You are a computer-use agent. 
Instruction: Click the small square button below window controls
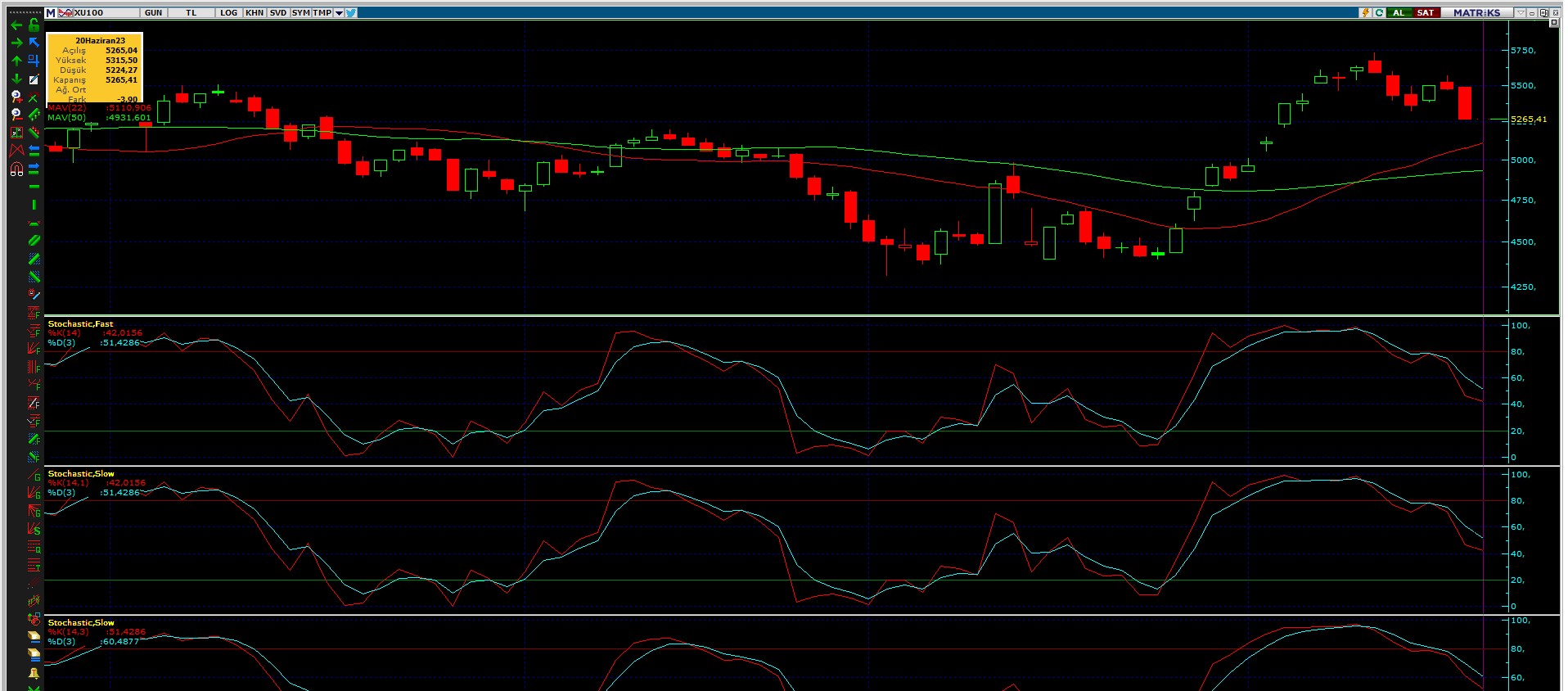click(1554, 22)
